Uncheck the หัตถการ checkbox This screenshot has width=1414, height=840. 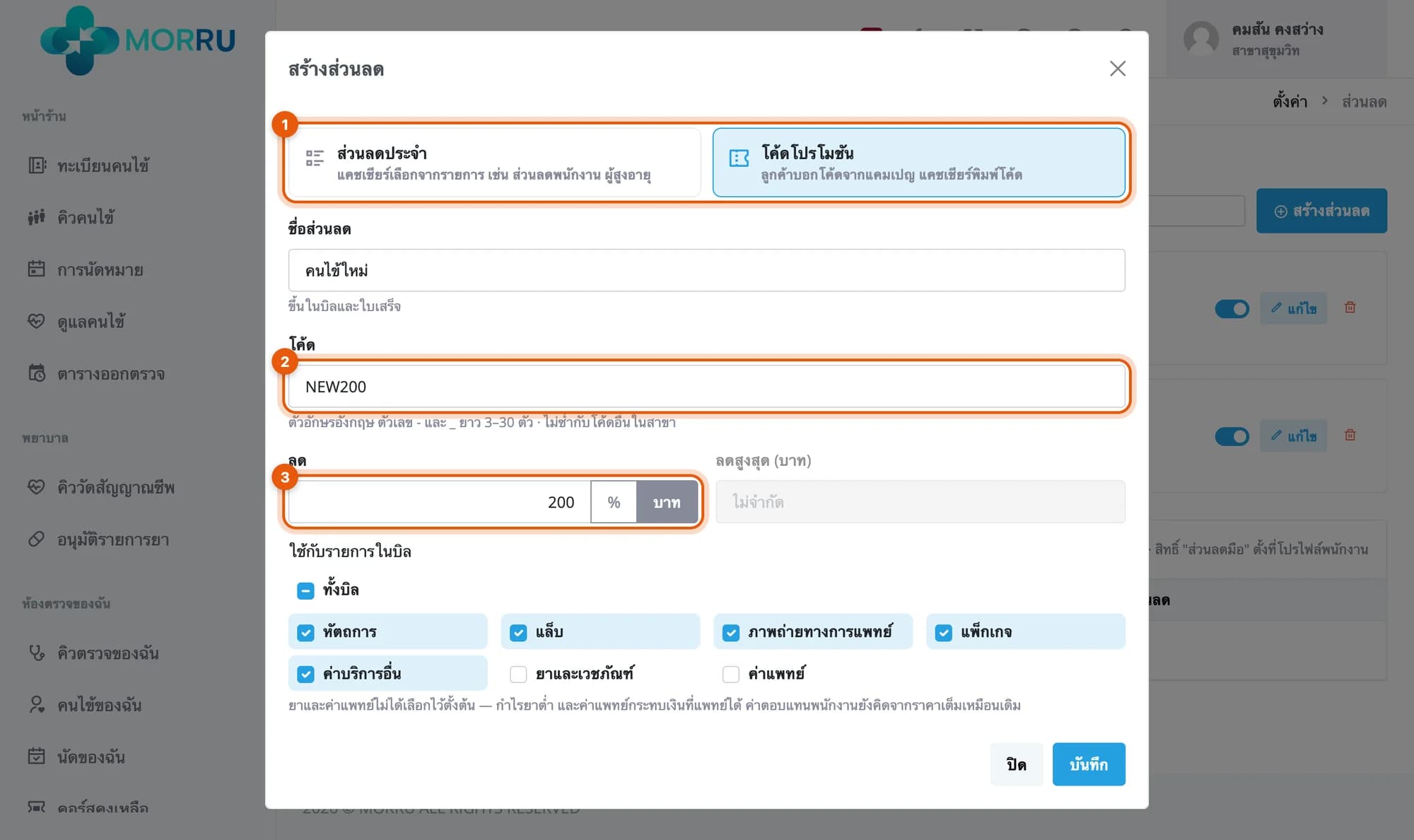305,632
